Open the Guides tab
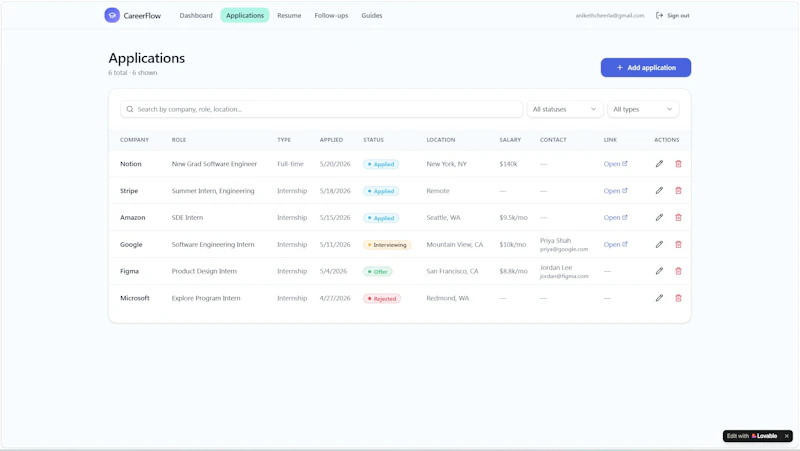 click(x=371, y=15)
